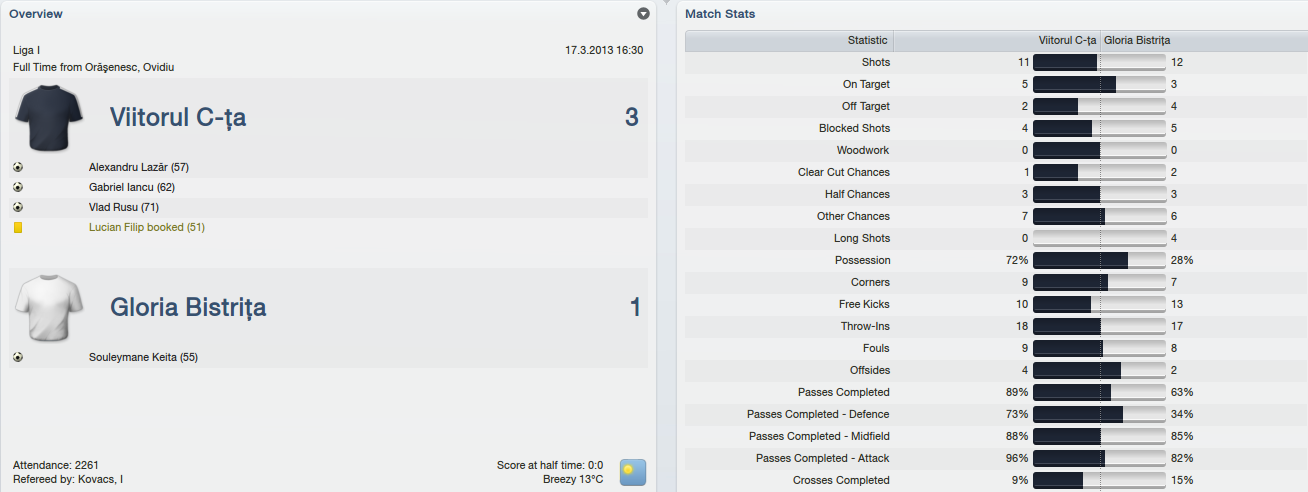Click the yellow card icon for Lucian Filip
1308x492 pixels.
[x=18, y=227]
